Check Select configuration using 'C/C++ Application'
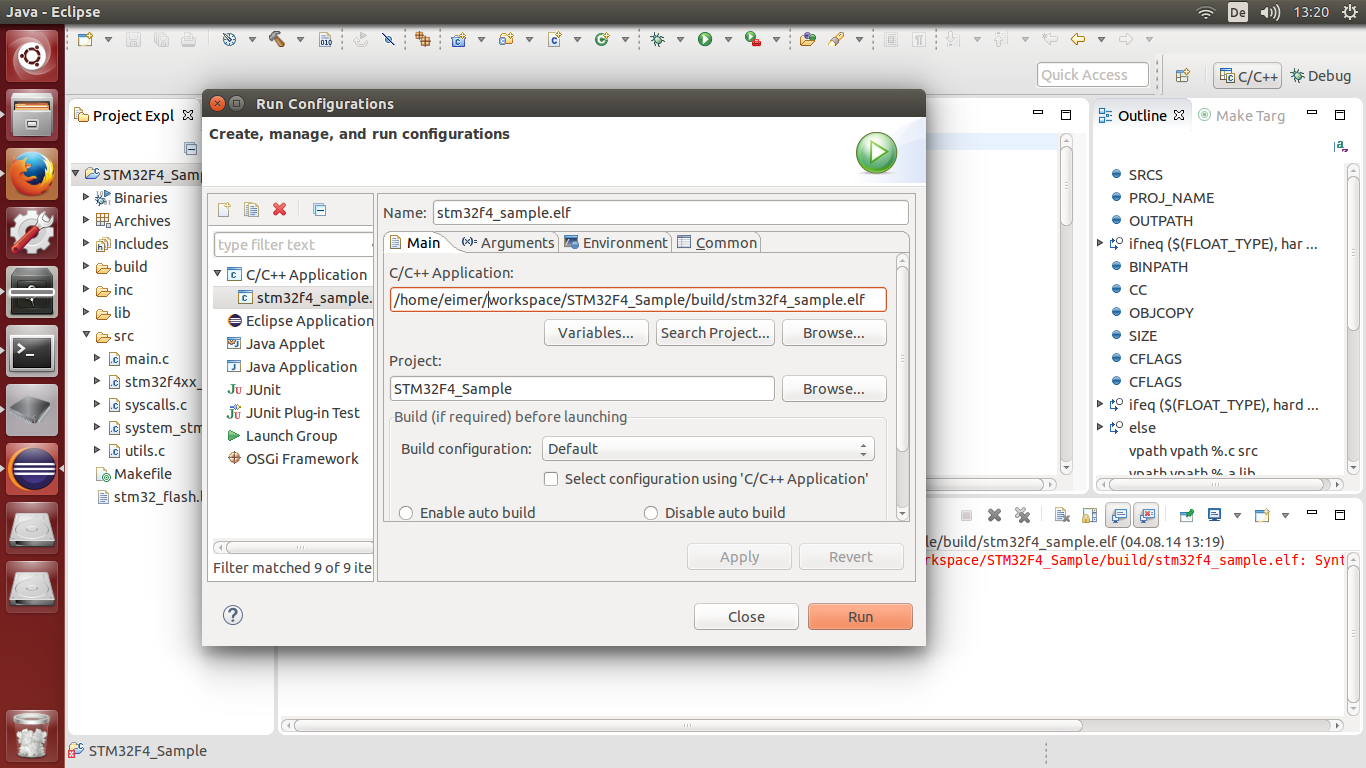 pyautogui.click(x=551, y=479)
